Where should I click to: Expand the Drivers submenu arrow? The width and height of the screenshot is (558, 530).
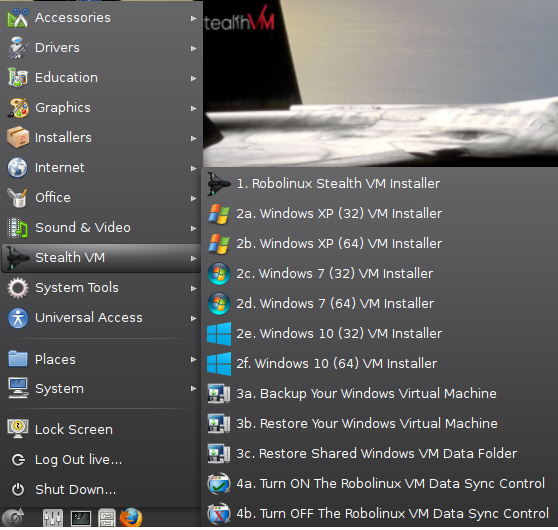click(193, 48)
